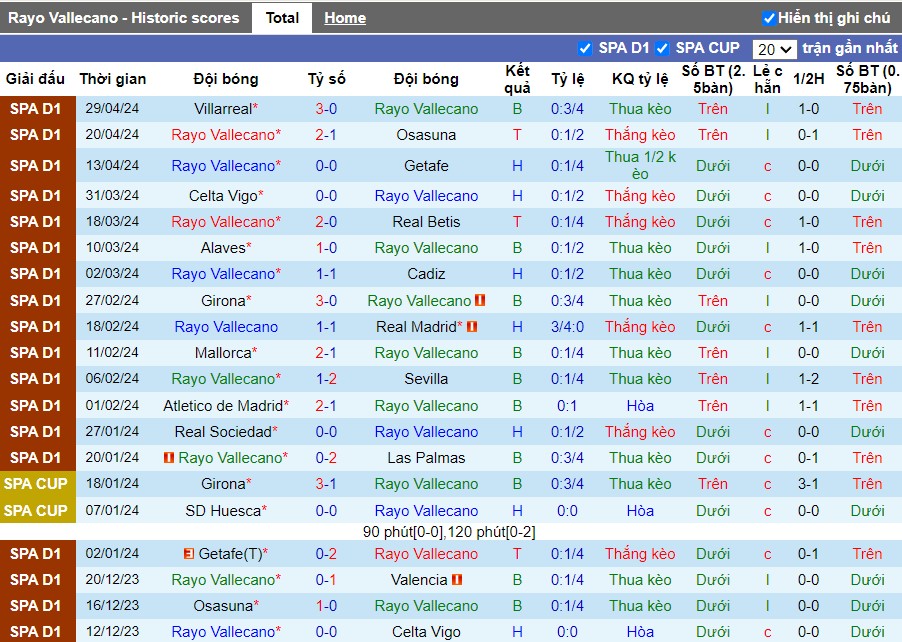Click Girona team in 27/02/24 row
902x642 pixels.
point(223,300)
